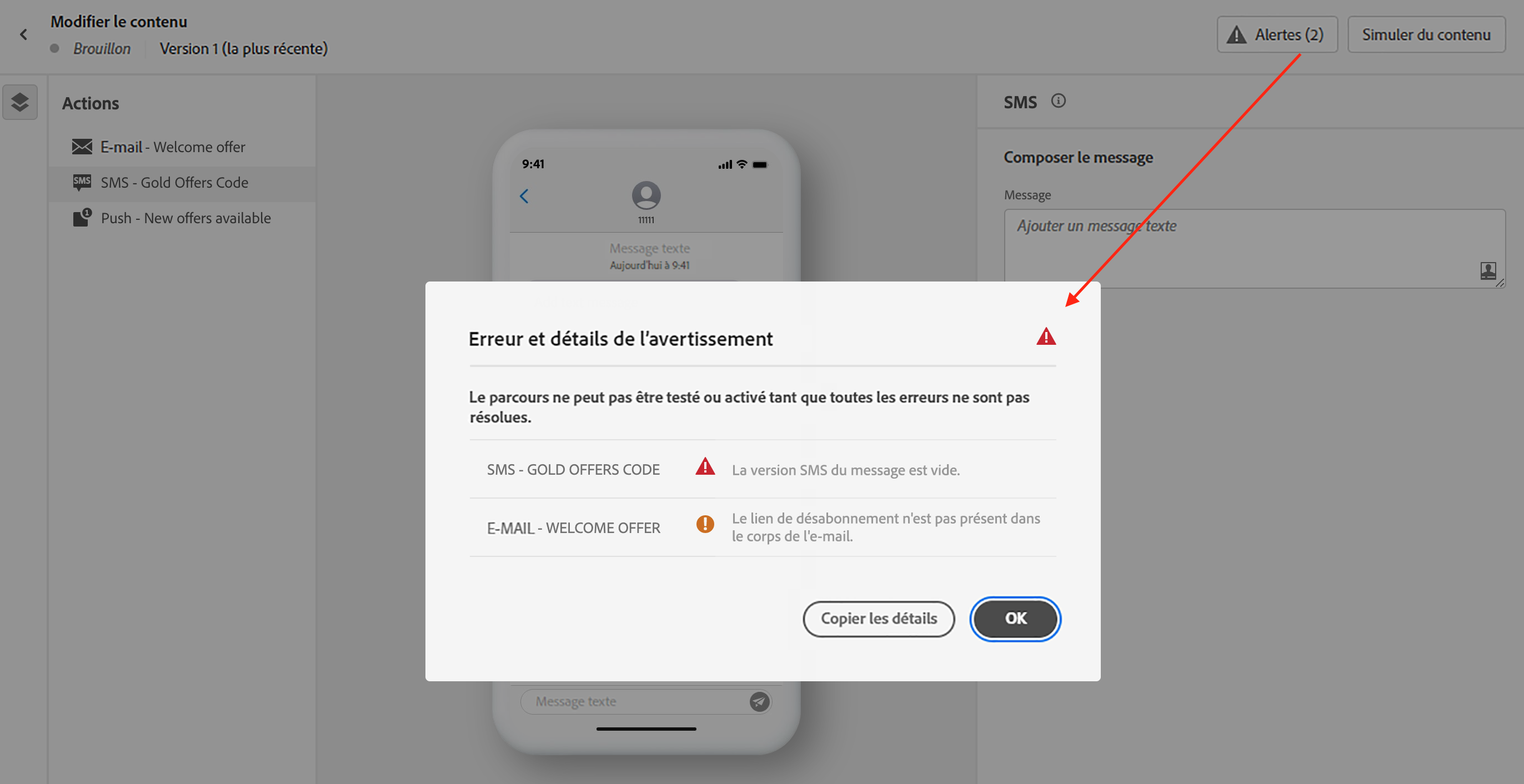Click the phone preview send icon
The width and height of the screenshot is (1524, 784).
pyautogui.click(x=759, y=702)
